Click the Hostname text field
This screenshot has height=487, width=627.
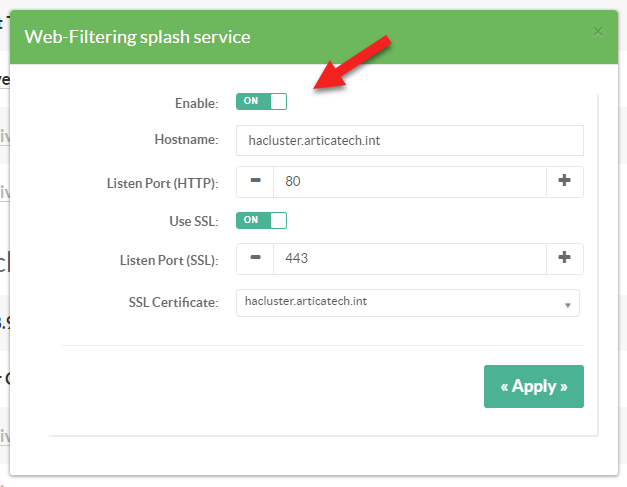(409, 141)
